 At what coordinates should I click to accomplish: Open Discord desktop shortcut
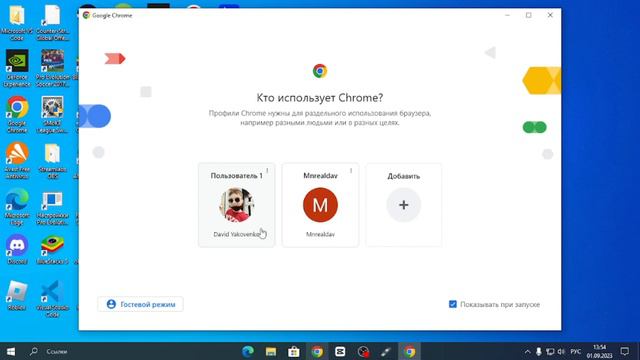17,249
